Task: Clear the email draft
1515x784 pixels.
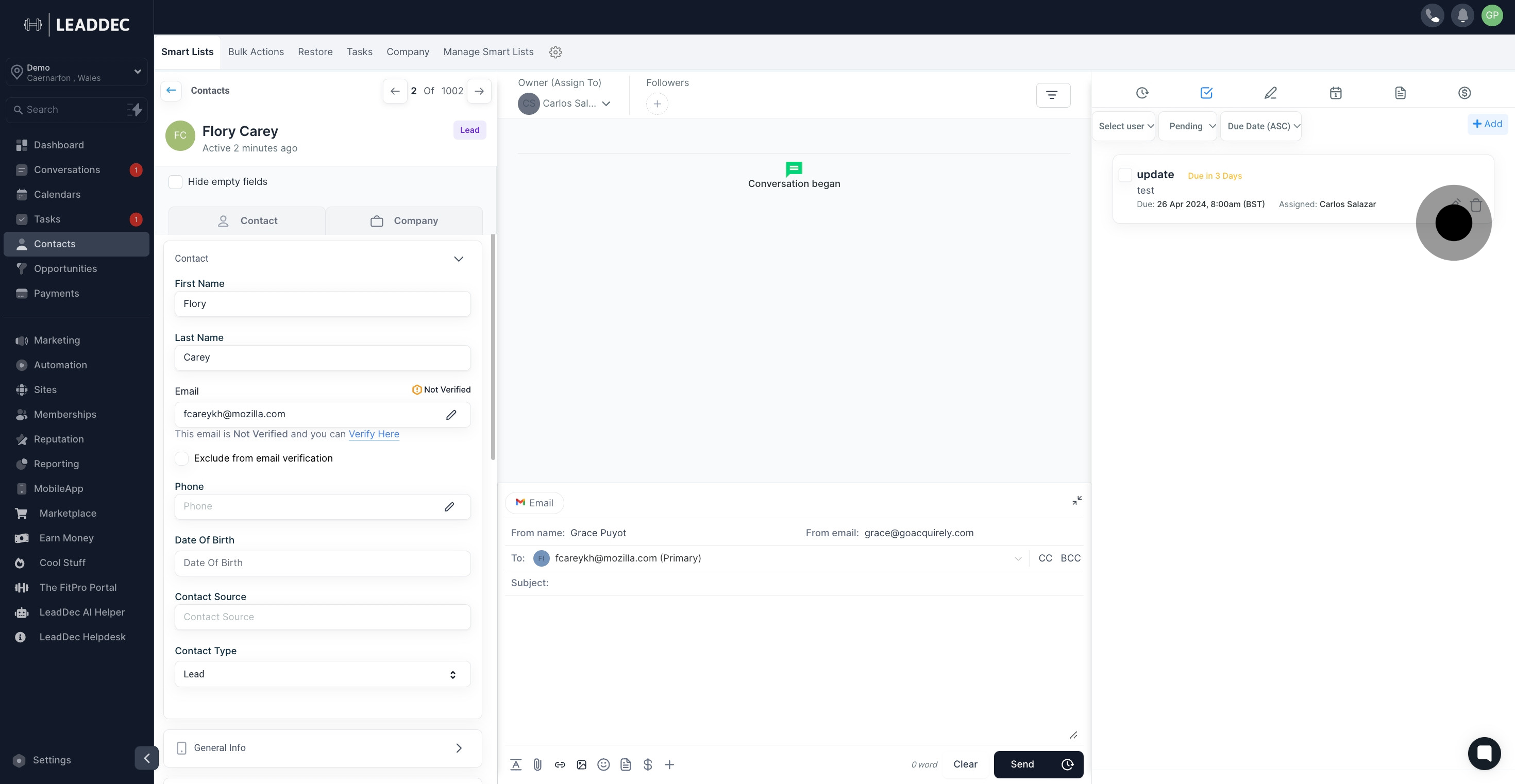Action: click(x=965, y=764)
